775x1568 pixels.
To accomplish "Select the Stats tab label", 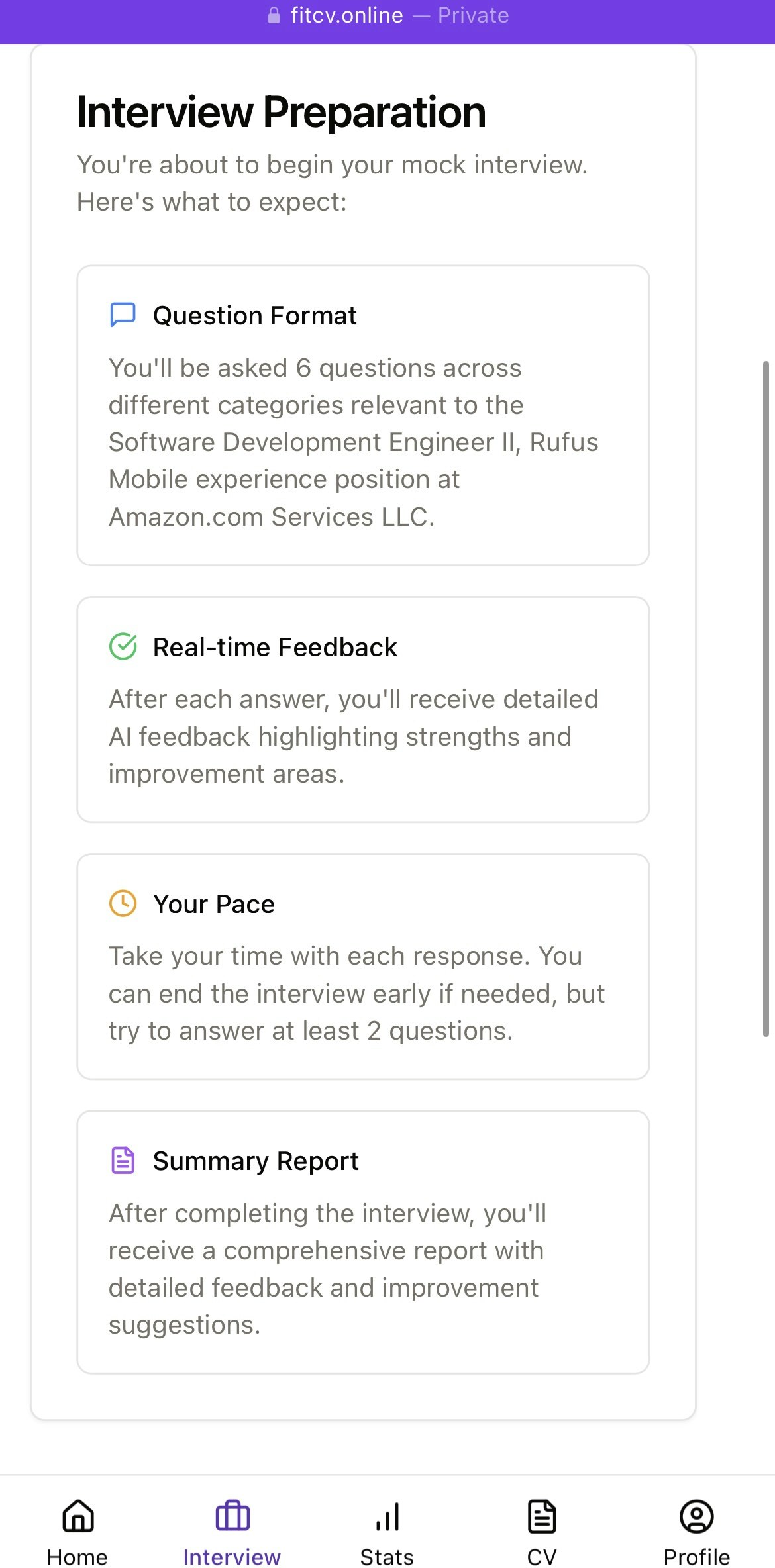I will 387,1557.
